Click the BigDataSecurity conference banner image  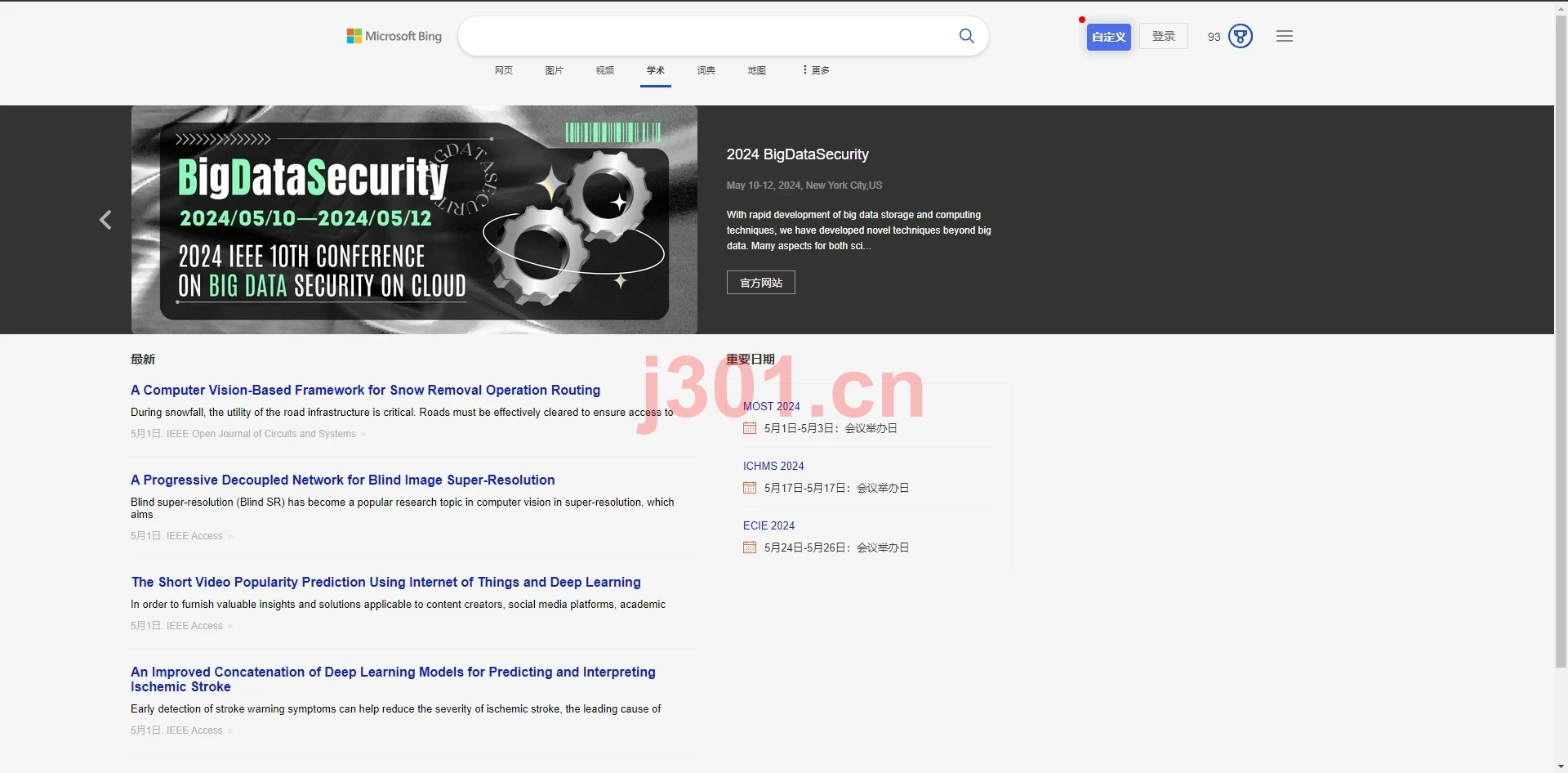pyautogui.click(x=414, y=220)
